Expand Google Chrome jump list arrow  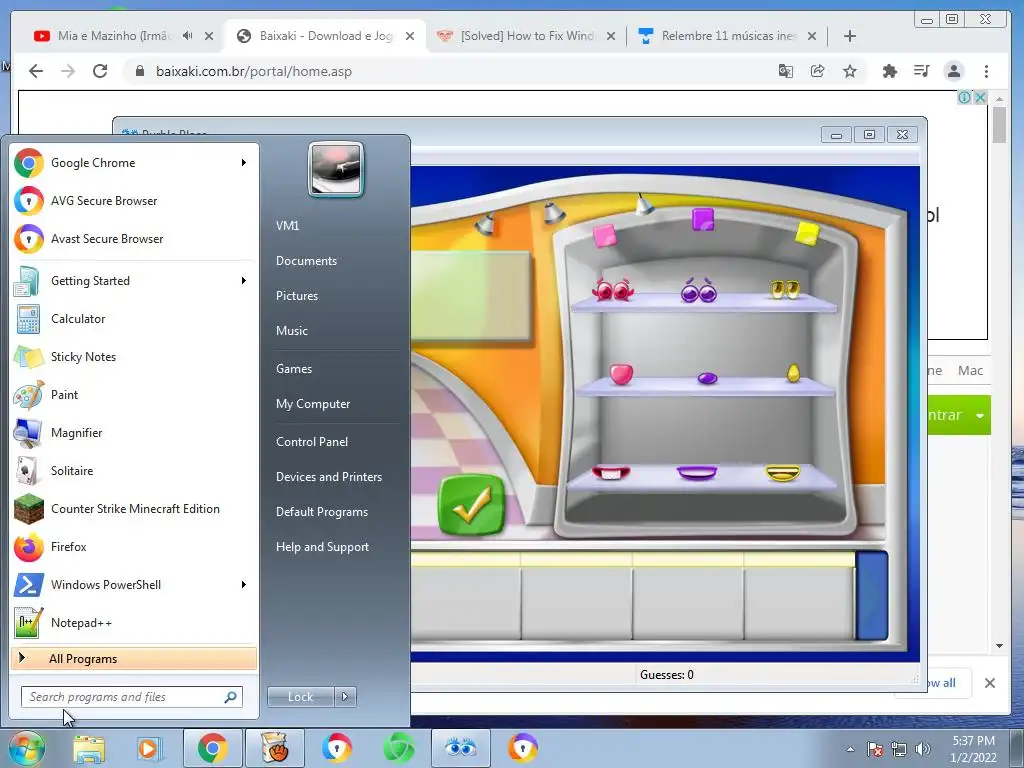pyautogui.click(x=244, y=163)
